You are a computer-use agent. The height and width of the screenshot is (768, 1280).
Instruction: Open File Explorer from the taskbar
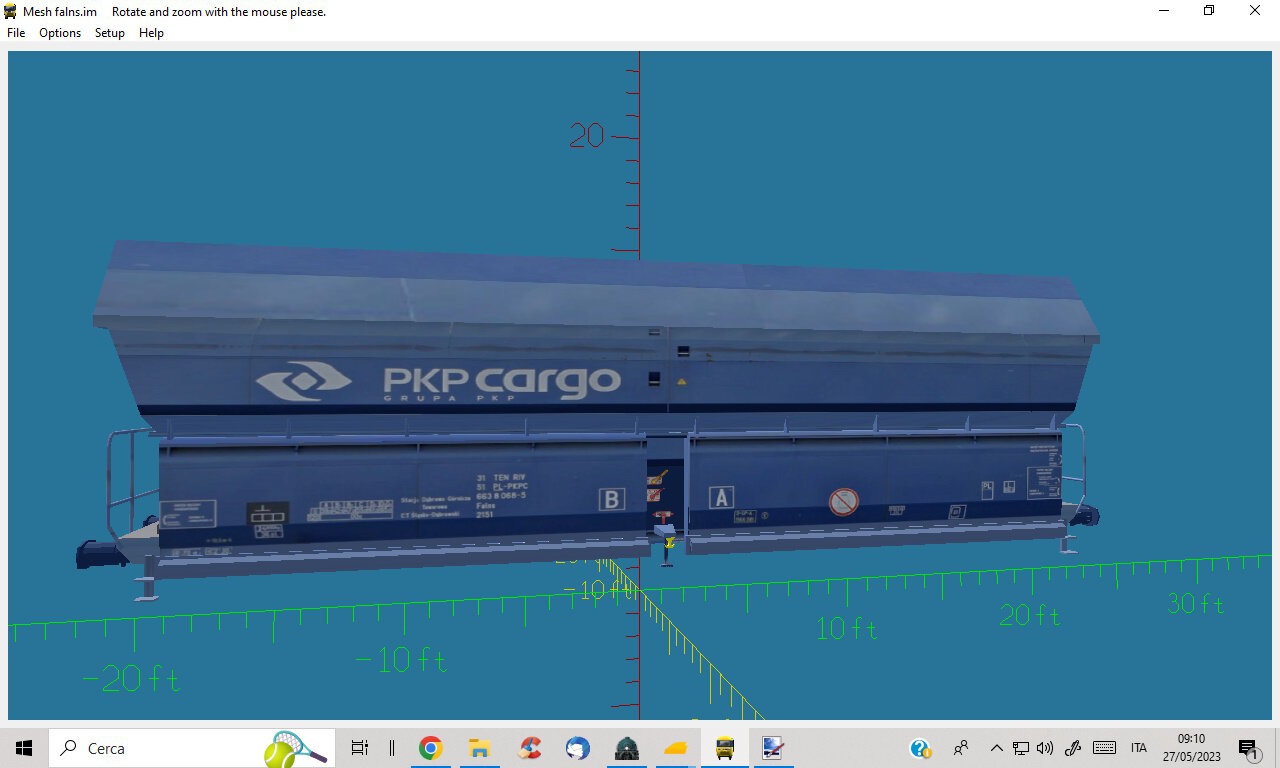point(479,748)
